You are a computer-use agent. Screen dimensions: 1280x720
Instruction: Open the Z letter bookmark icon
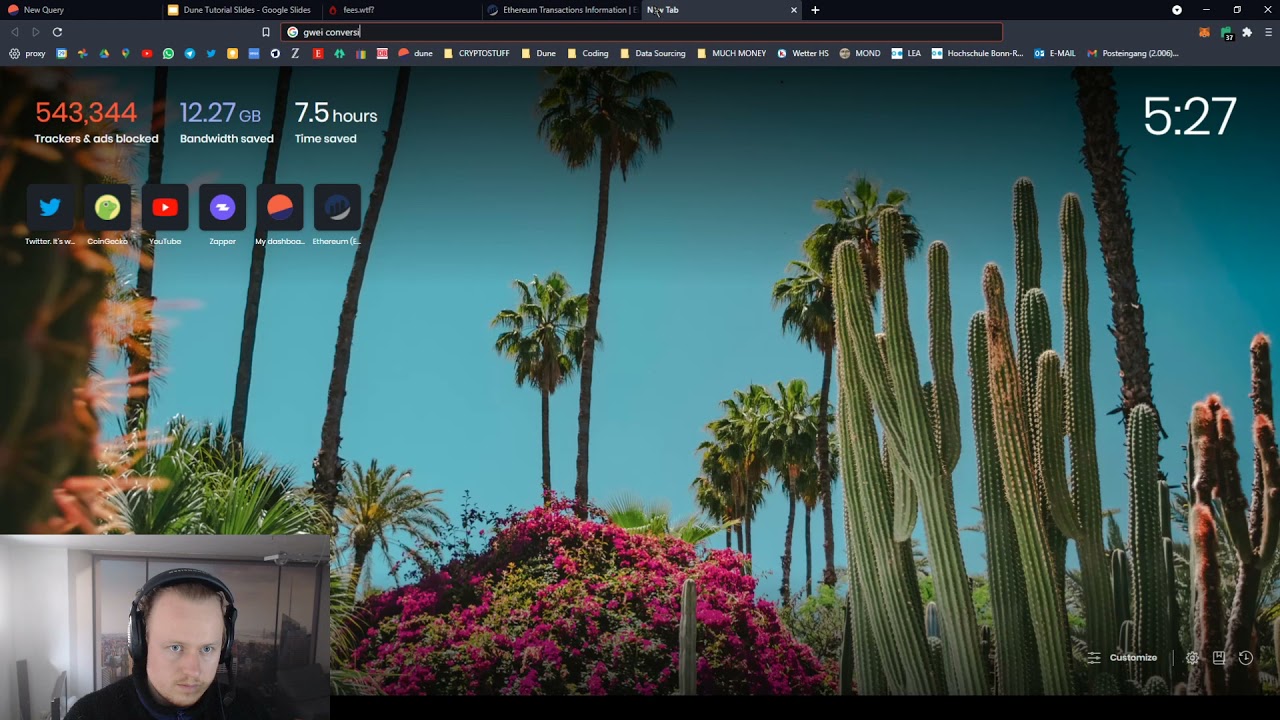[295, 53]
